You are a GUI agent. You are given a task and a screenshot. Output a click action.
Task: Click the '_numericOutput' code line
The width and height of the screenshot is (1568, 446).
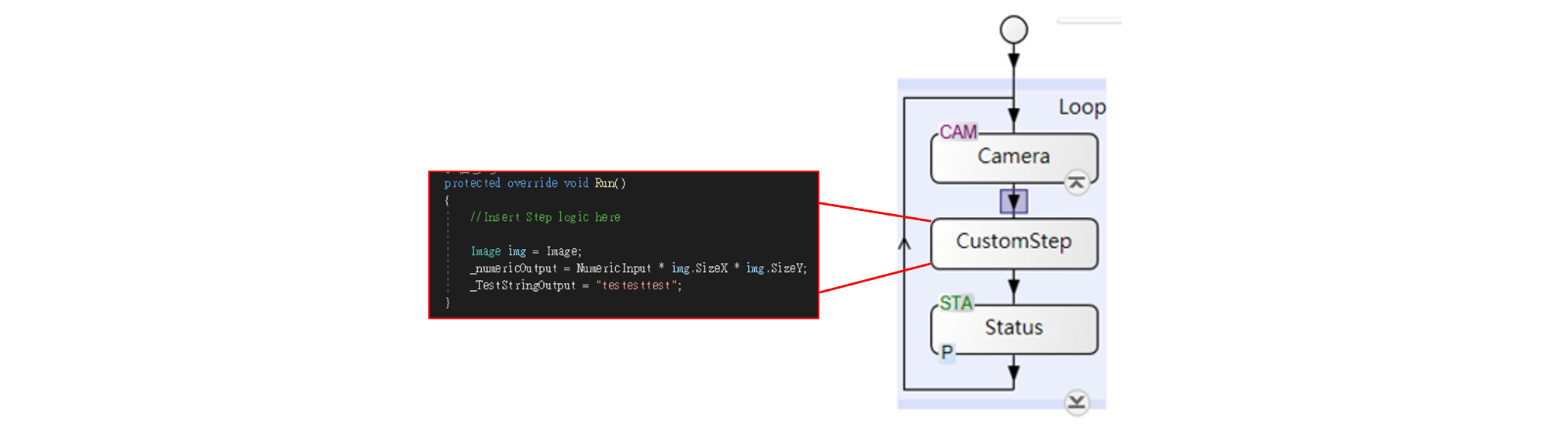click(639, 268)
